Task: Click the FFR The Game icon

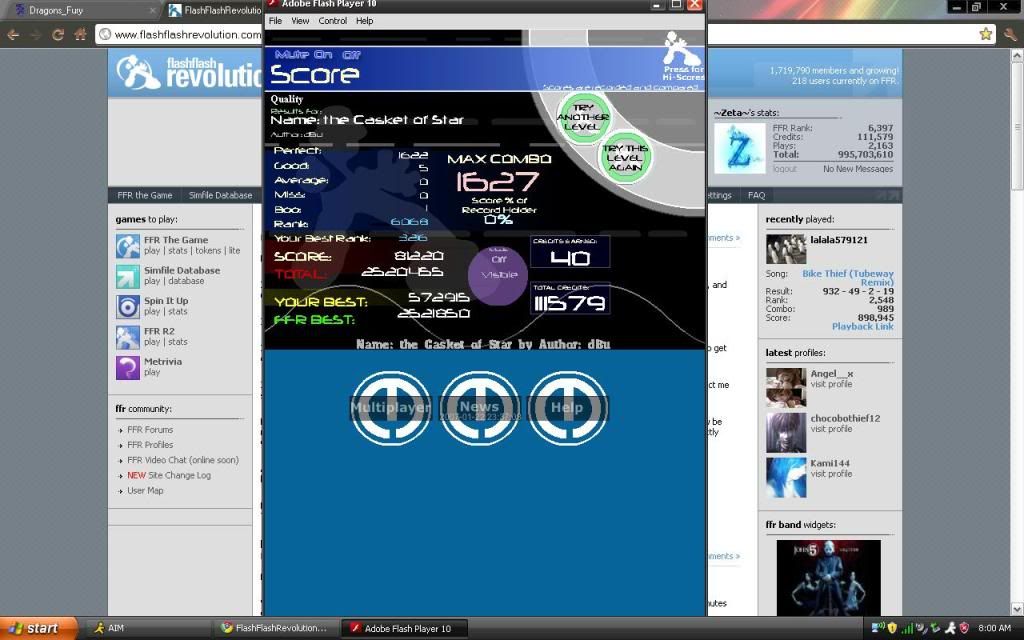Action: click(x=128, y=246)
